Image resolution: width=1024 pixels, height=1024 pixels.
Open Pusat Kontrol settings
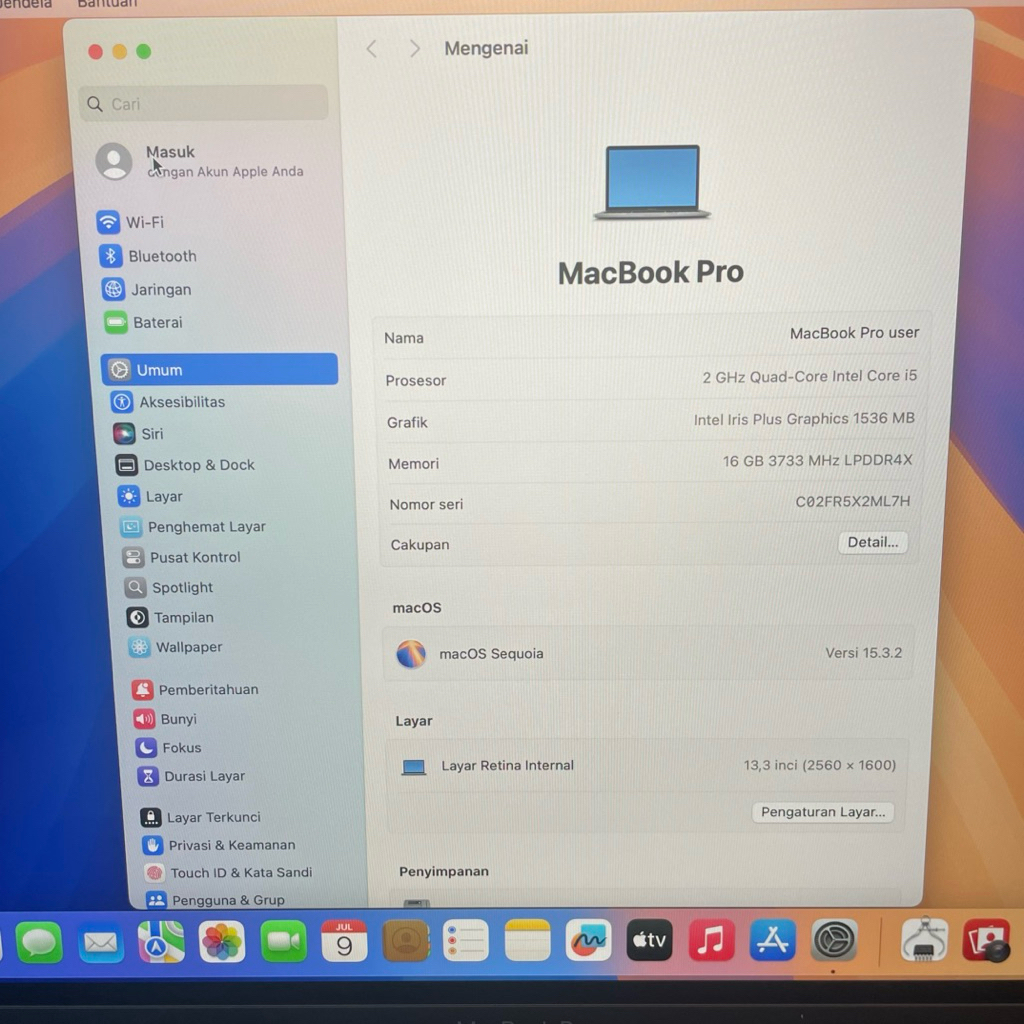(182, 557)
